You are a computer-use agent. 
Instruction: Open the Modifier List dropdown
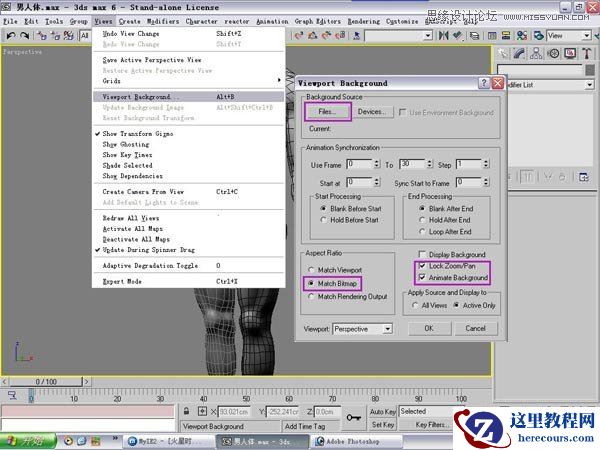pyautogui.click(x=590, y=85)
